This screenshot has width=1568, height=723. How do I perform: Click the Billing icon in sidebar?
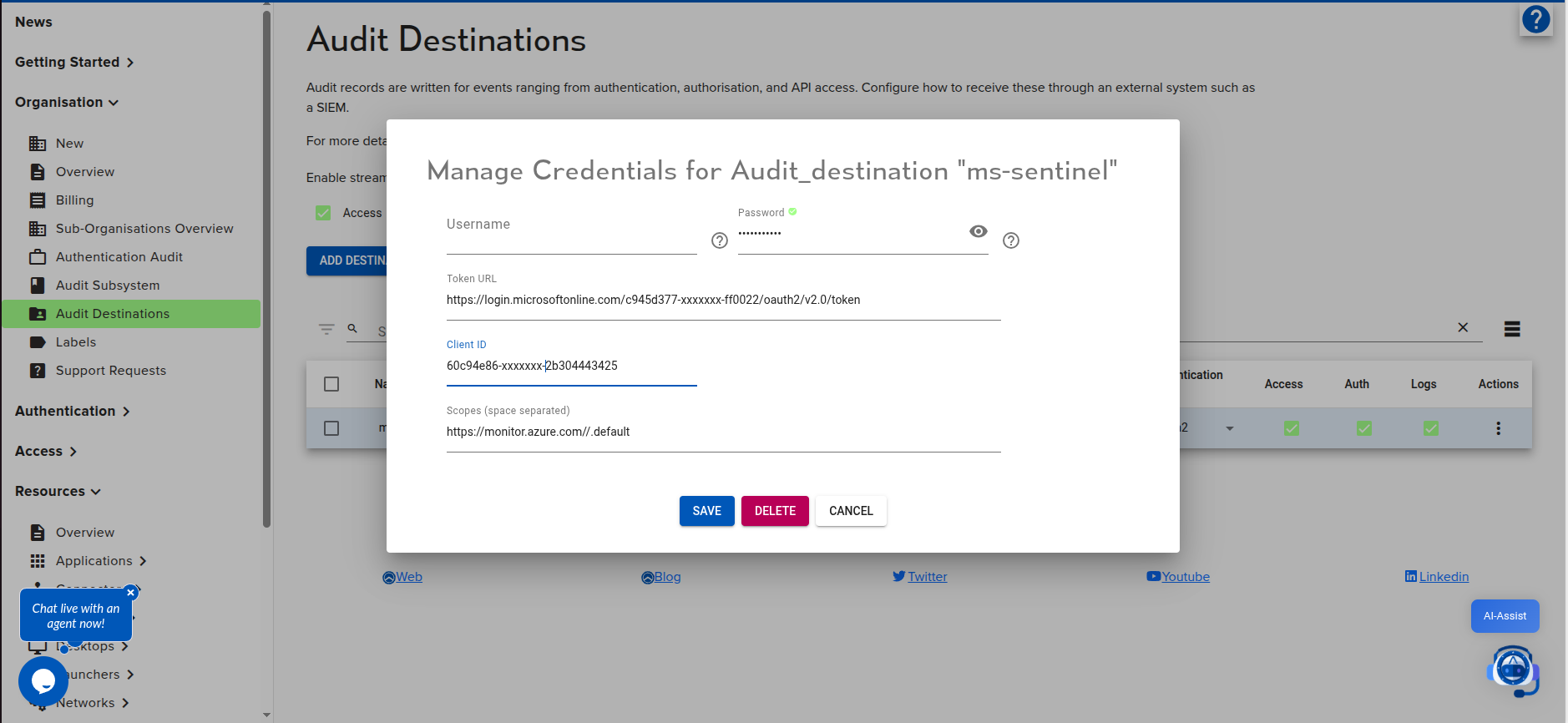(38, 200)
